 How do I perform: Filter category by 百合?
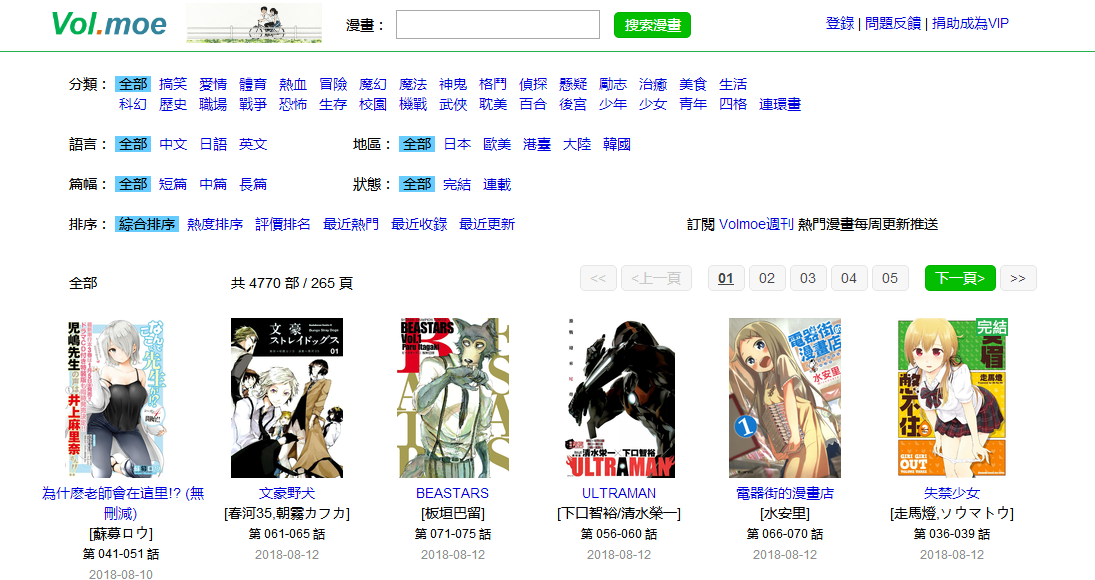click(533, 104)
